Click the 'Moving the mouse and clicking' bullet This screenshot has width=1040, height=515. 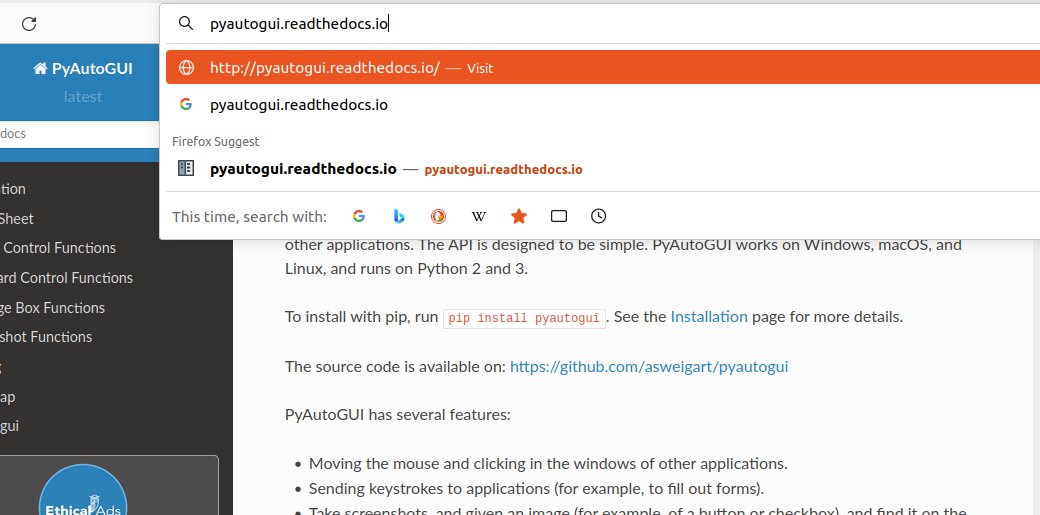point(549,464)
